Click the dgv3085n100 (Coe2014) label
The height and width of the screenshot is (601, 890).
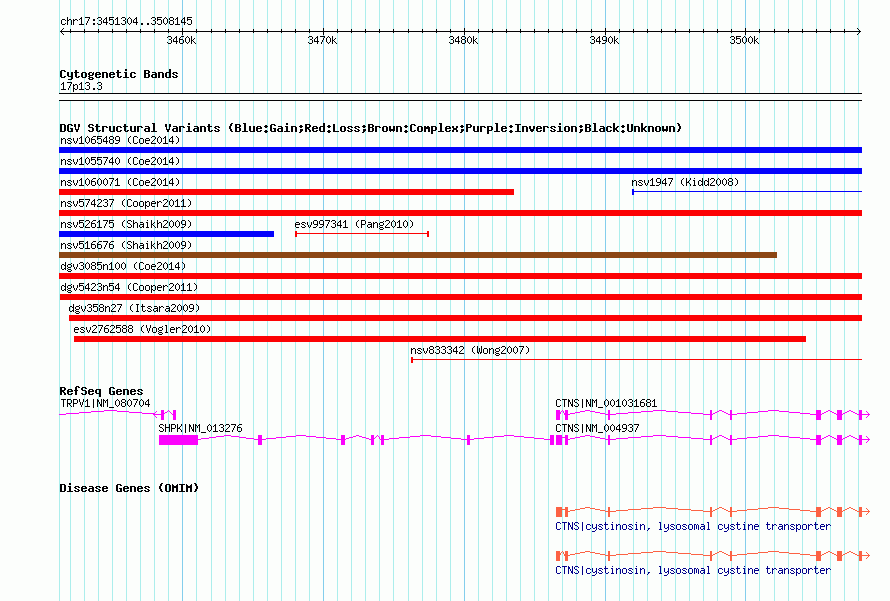click(123, 266)
